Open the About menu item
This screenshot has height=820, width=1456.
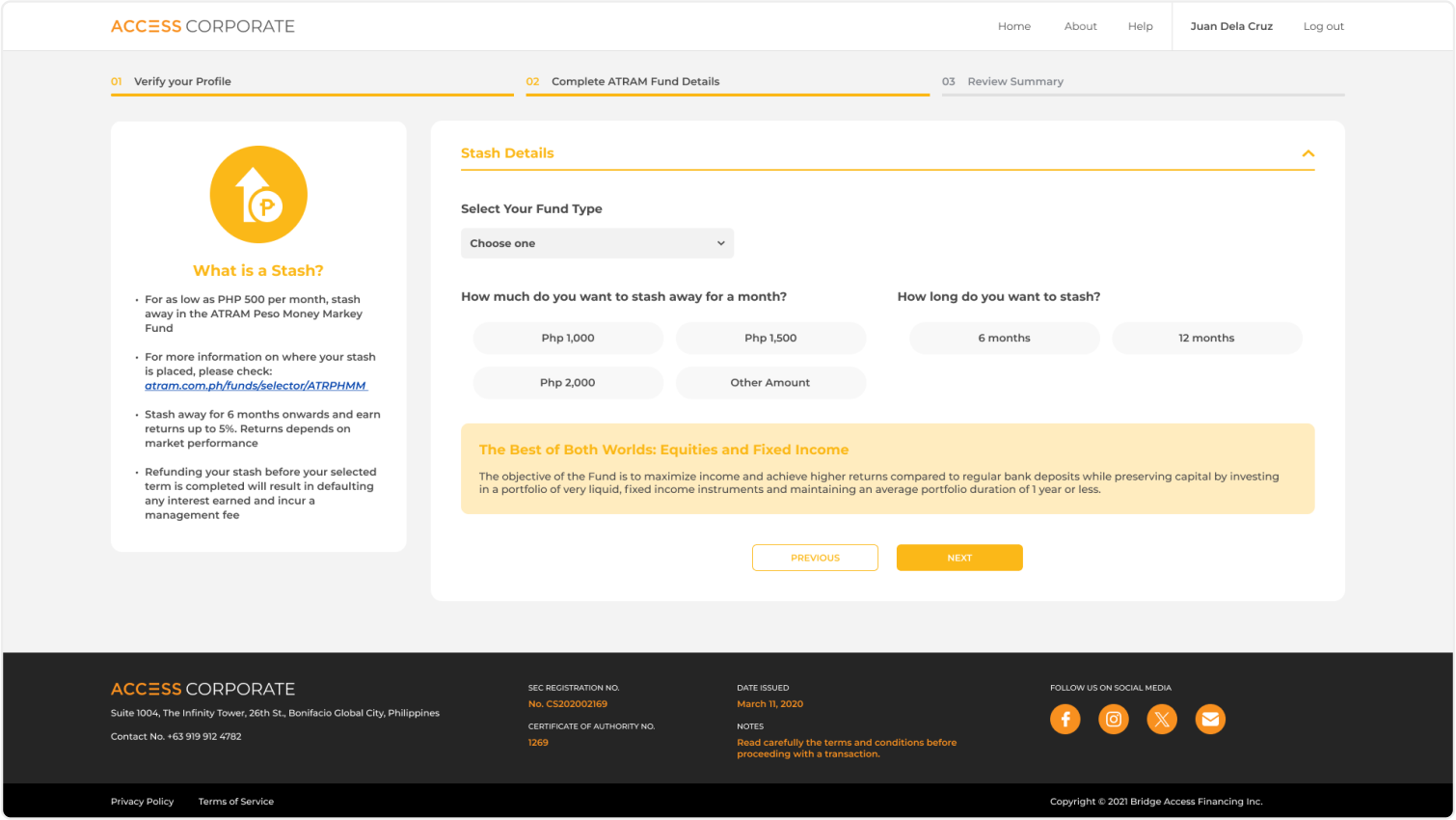pyautogui.click(x=1080, y=26)
